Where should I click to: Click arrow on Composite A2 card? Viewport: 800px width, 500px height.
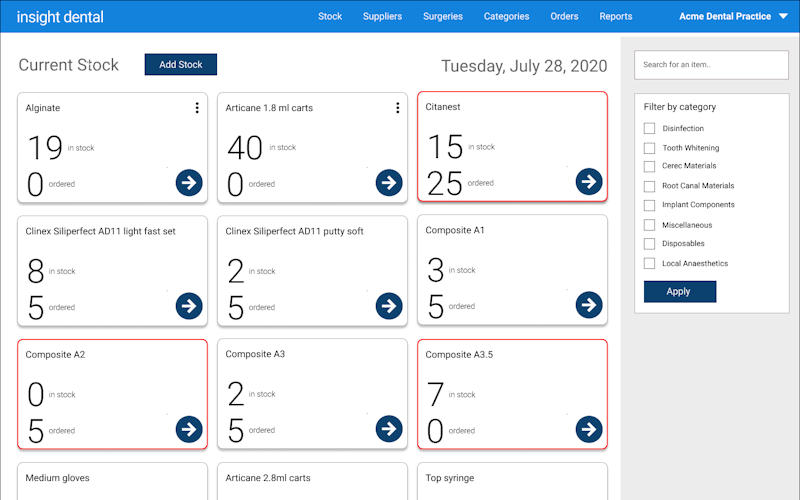pyautogui.click(x=189, y=429)
